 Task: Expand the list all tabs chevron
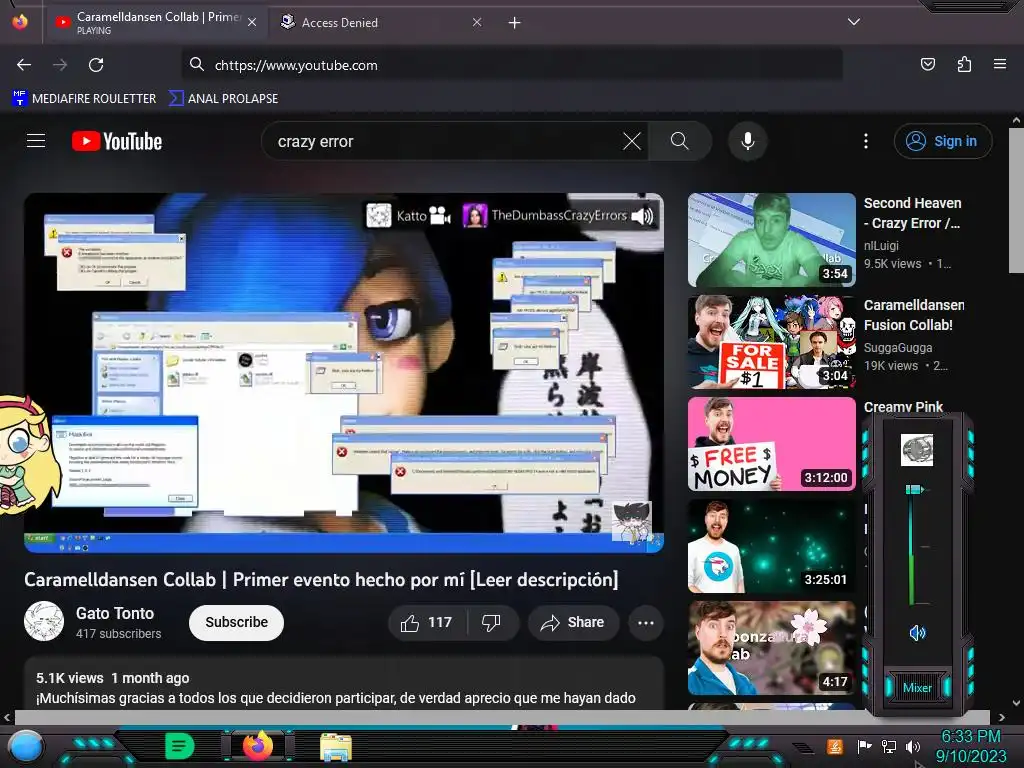tap(854, 22)
